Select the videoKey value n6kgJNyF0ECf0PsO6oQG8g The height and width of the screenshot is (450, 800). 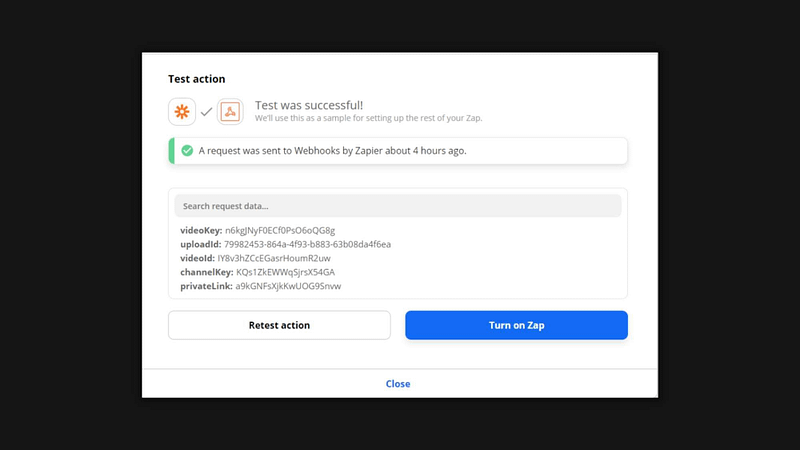click(280, 231)
